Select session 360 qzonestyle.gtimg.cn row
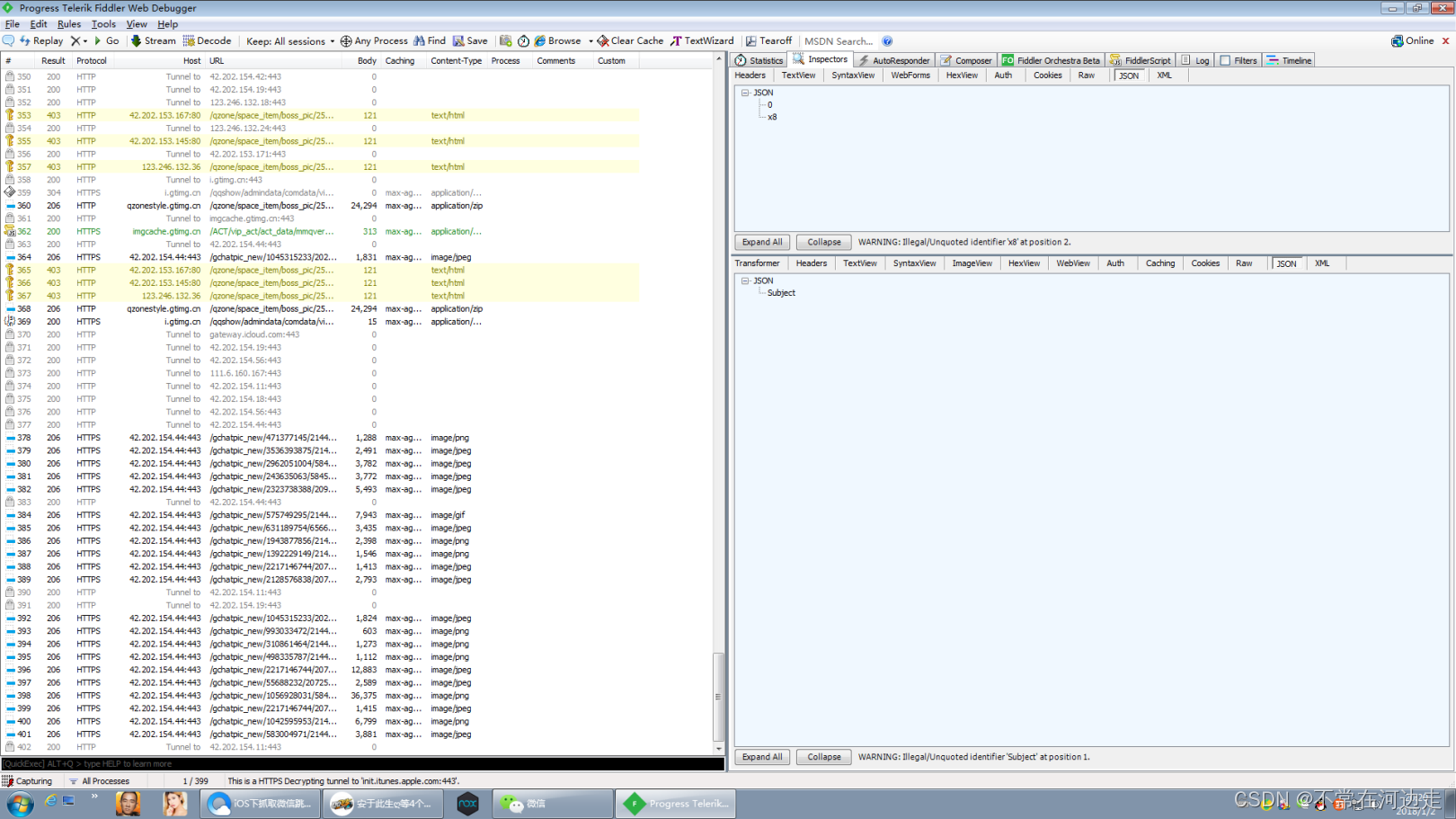This screenshot has height=819, width=1456. [x=322, y=206]
